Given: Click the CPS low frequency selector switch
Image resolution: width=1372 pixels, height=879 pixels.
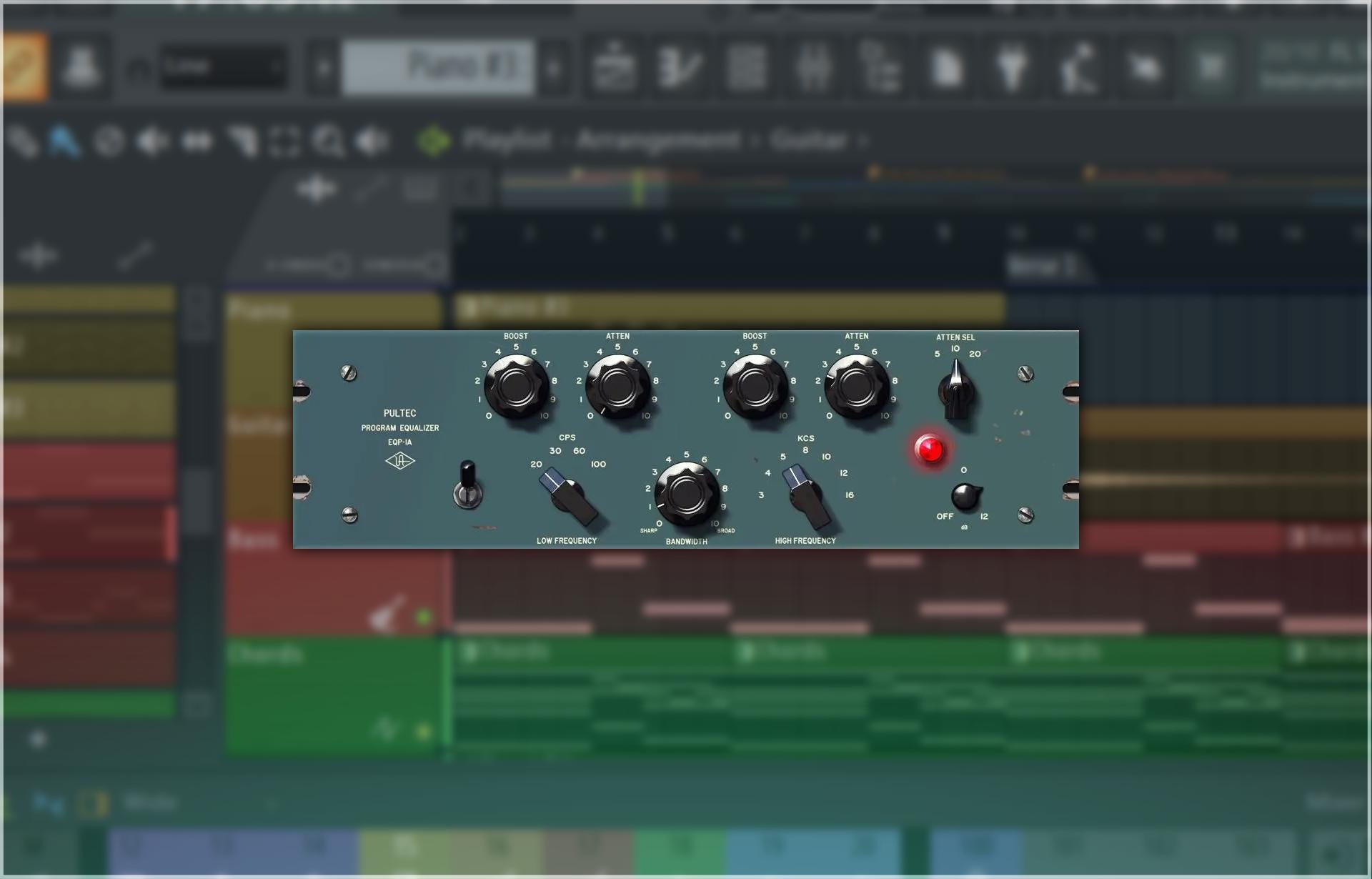Looking at the screenshot, I should point(568,495).
